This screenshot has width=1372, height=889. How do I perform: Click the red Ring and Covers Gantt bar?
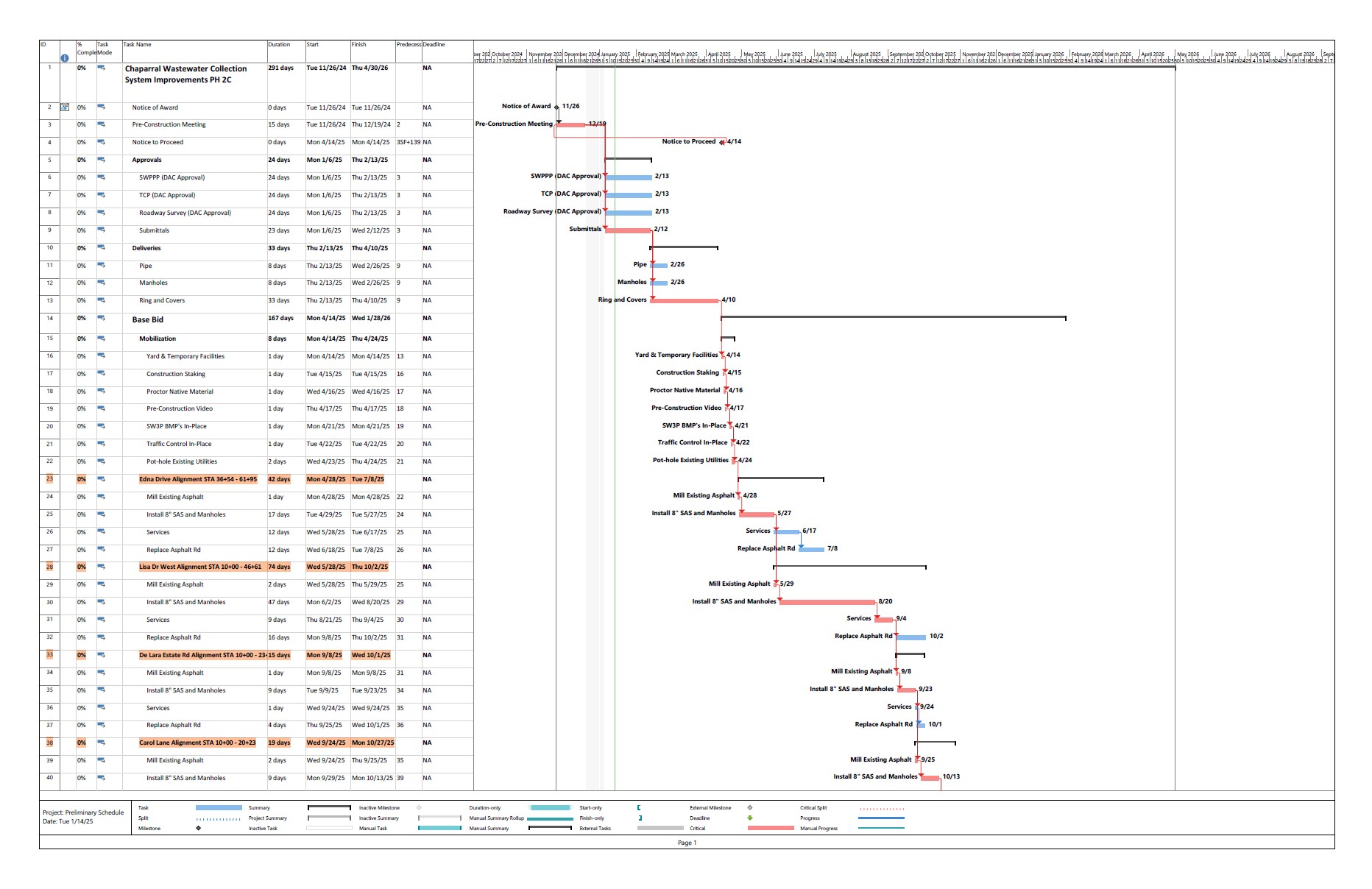(x=685, y=300)
